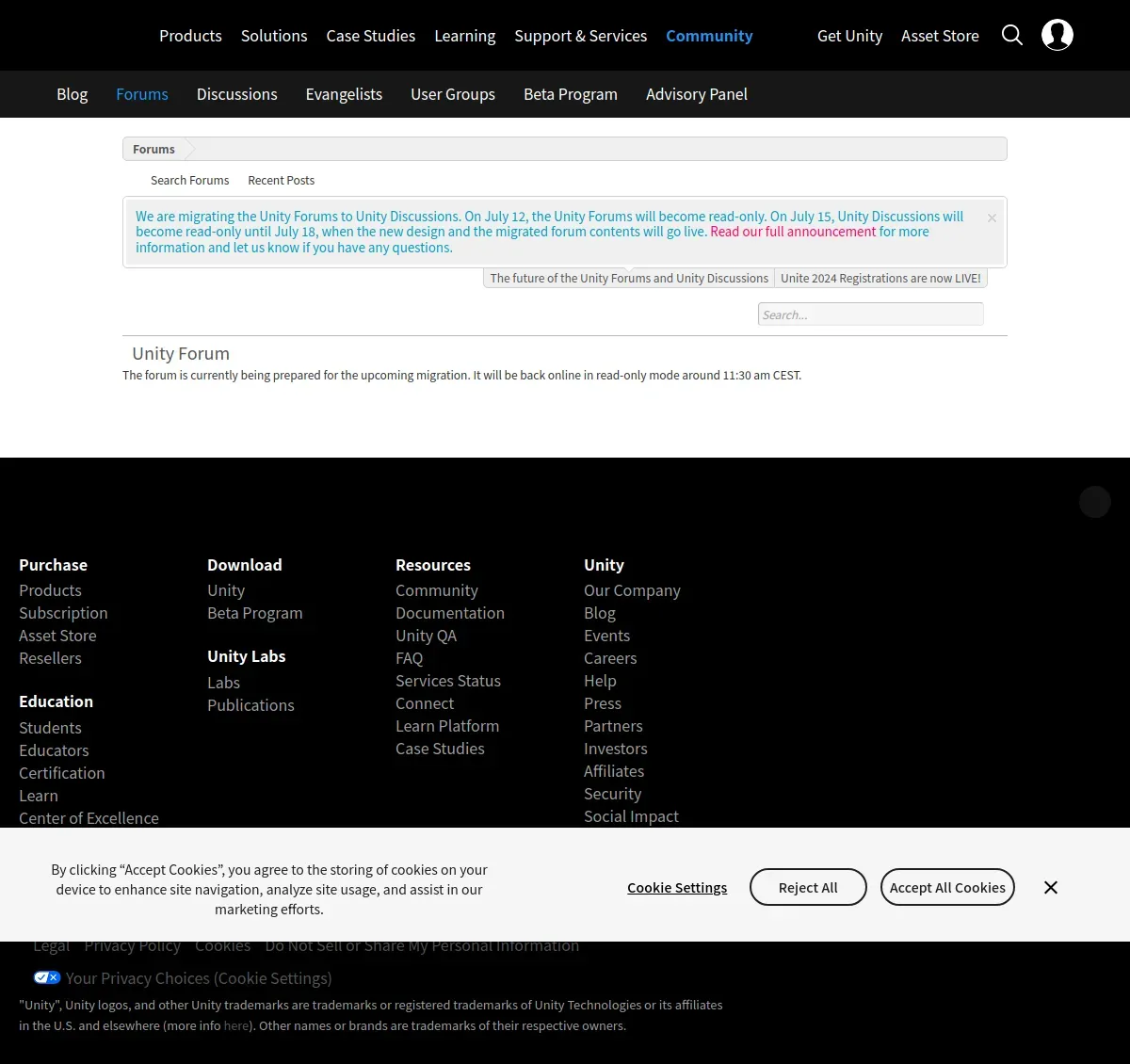Open footer Security link
Screen dimensions: 1130x1064
coord(612,794)
